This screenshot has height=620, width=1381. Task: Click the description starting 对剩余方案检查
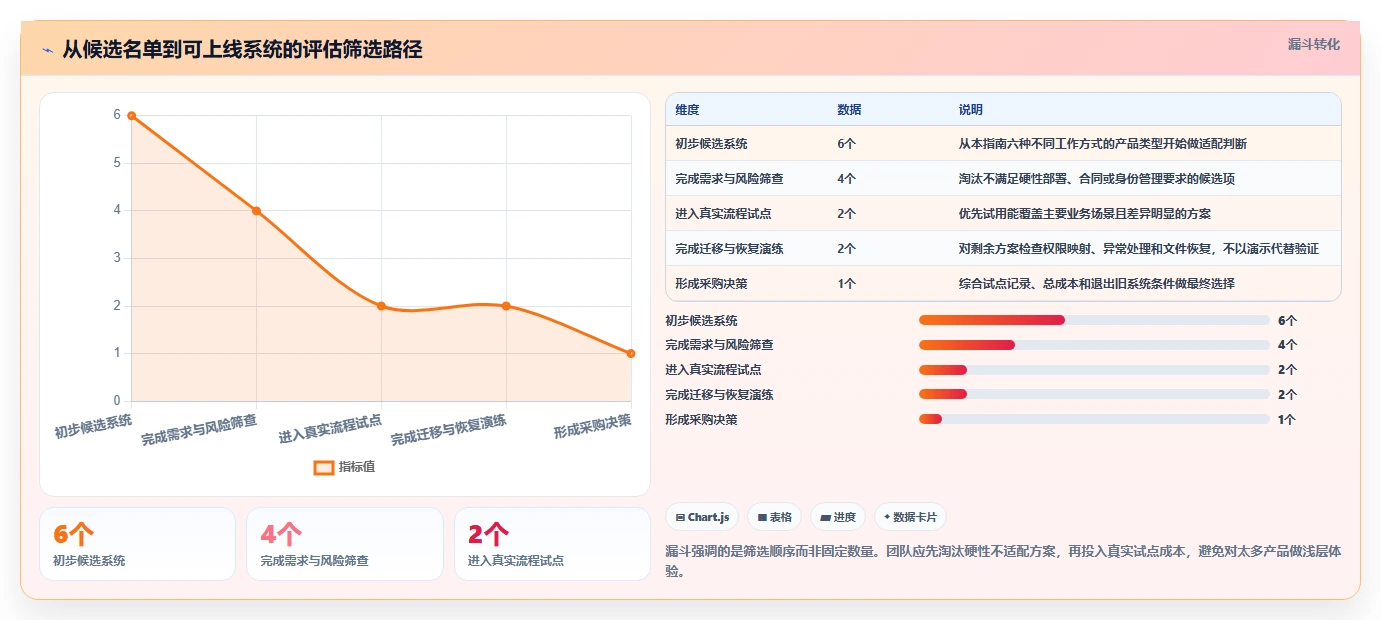[x=1138, y=248]
